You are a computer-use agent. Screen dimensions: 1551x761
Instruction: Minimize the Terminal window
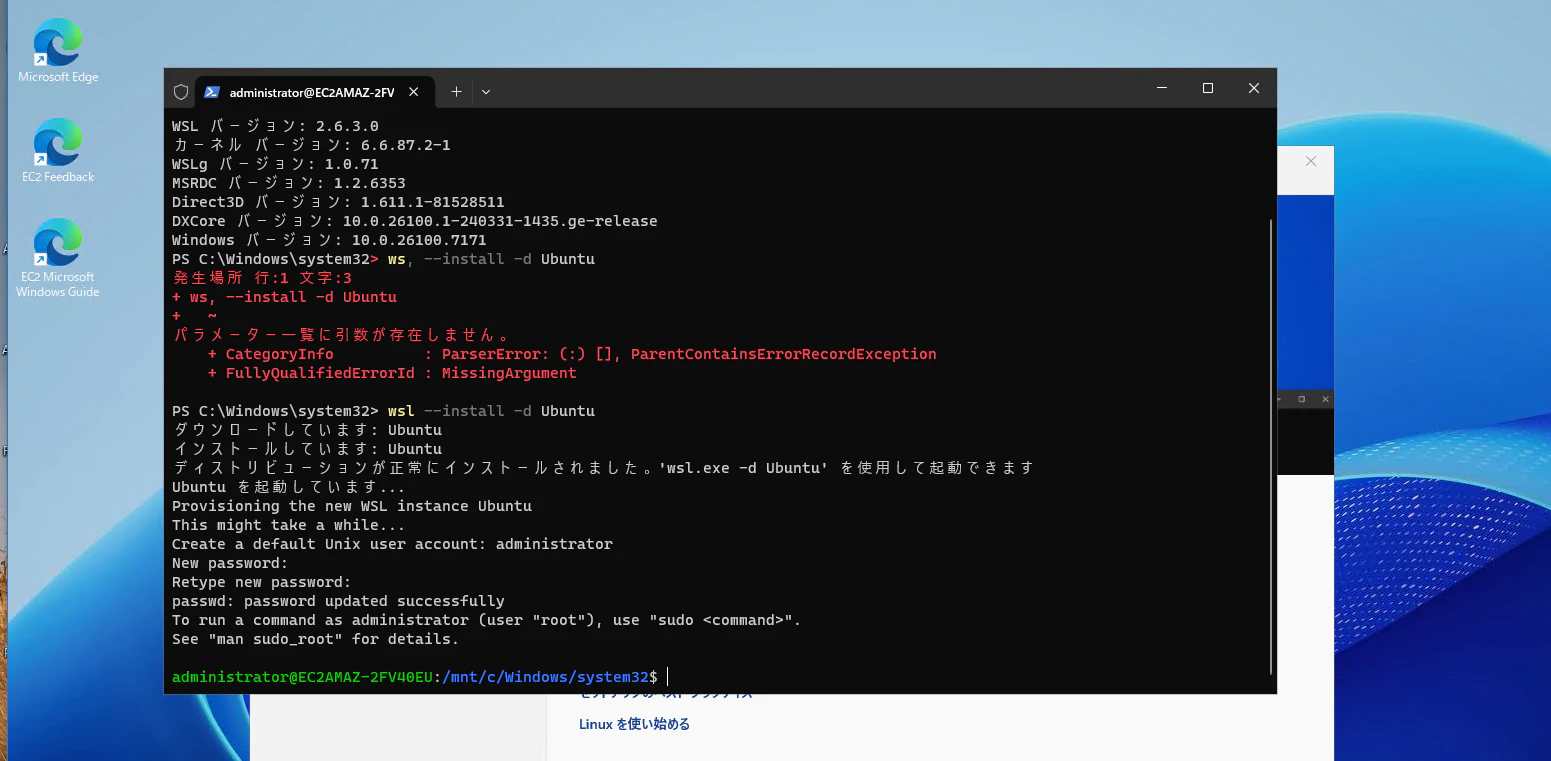1162,88
